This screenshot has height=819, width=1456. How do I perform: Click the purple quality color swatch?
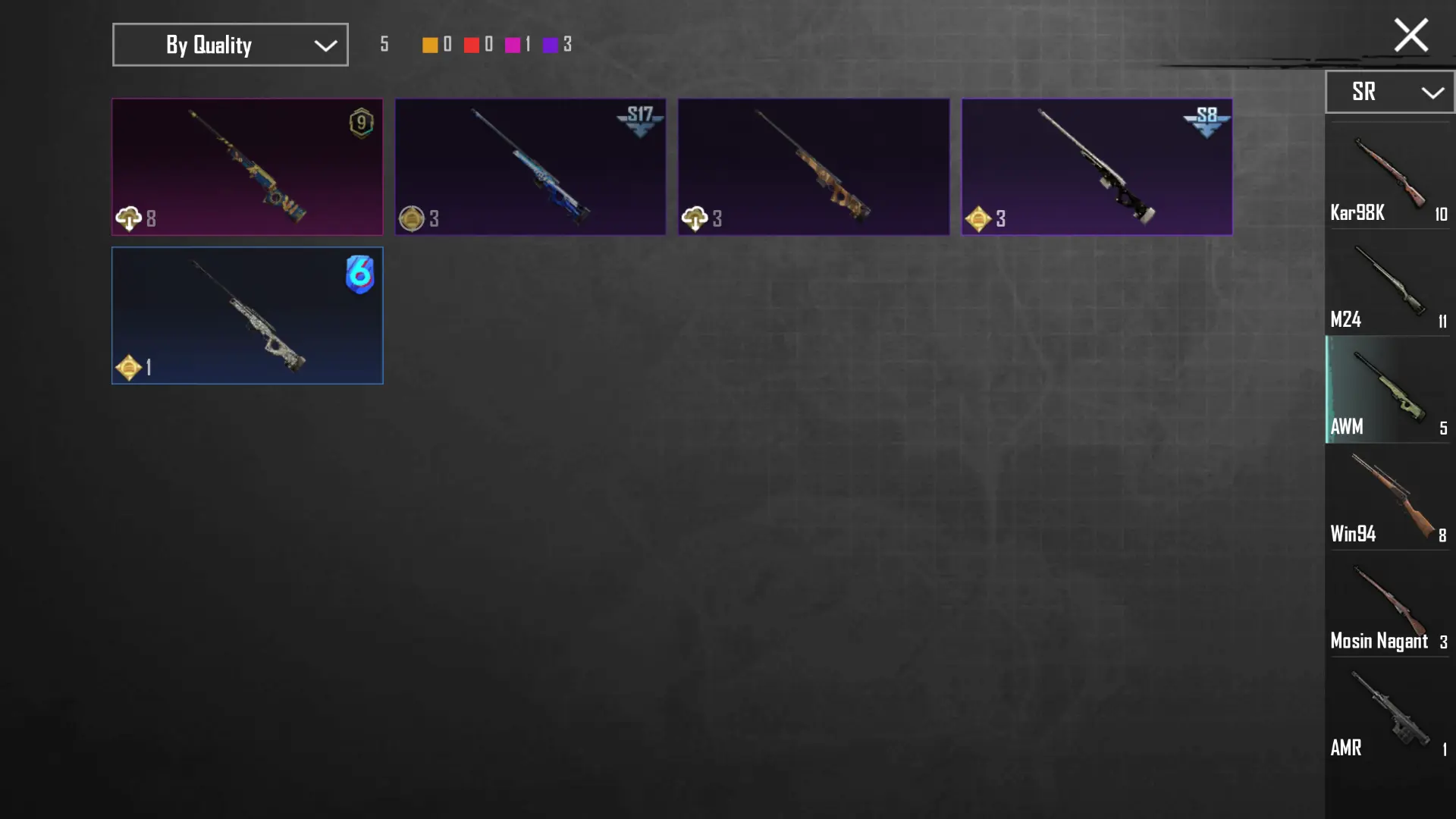tap(551, 45)
